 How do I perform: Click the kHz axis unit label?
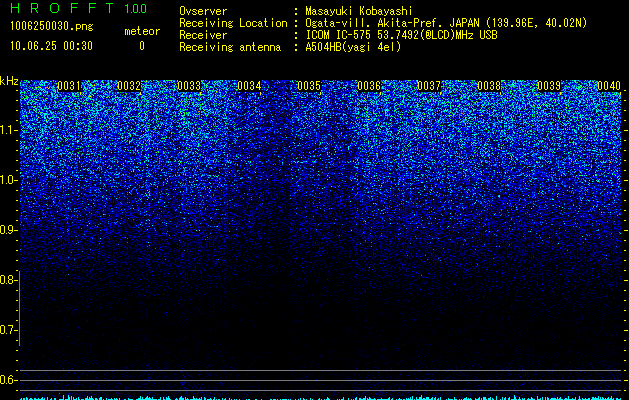9,81
